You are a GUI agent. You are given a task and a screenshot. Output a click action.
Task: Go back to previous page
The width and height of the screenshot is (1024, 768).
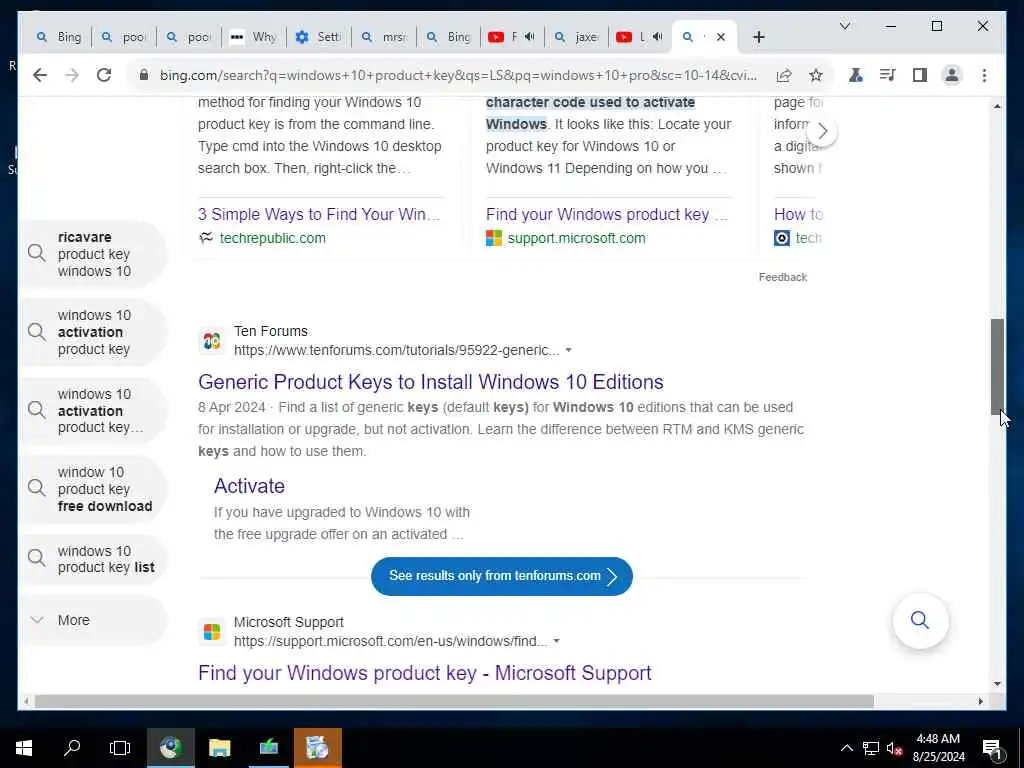tap(40, 75)
